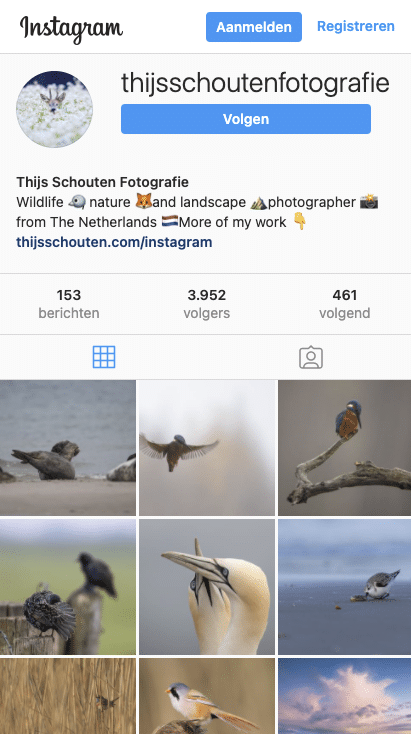This screenshot has width=411, height=734.
Task: View the 3.952 volgers list
Action: 206,304
